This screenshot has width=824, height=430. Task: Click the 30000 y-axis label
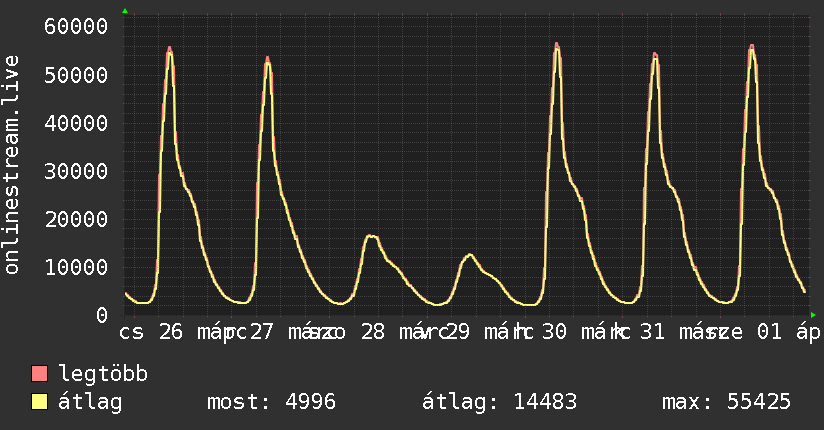(x=76, y=171)
